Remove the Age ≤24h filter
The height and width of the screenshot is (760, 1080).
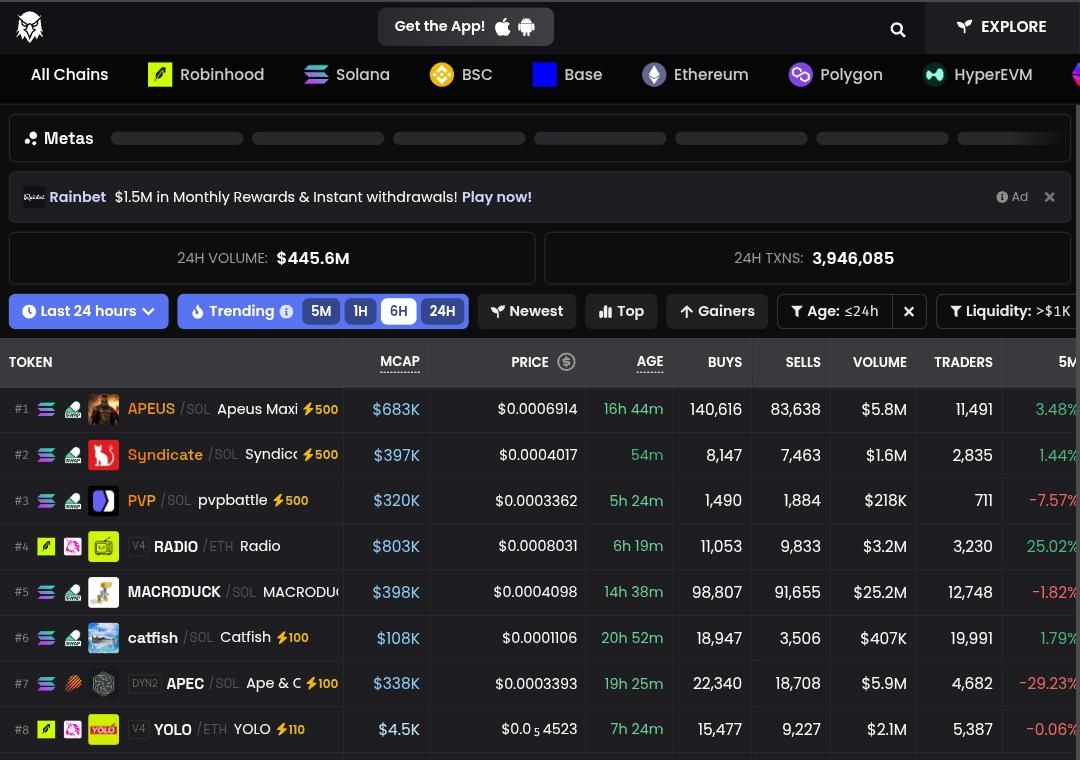pos(908,311)
